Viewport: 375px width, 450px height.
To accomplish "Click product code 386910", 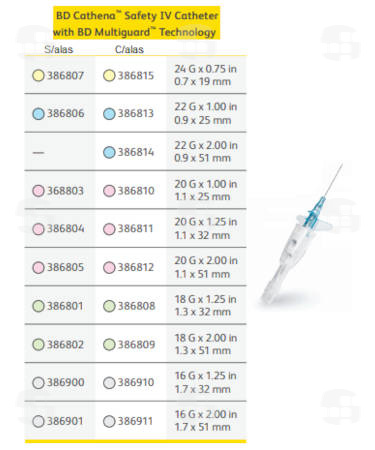I will [136, 382].
